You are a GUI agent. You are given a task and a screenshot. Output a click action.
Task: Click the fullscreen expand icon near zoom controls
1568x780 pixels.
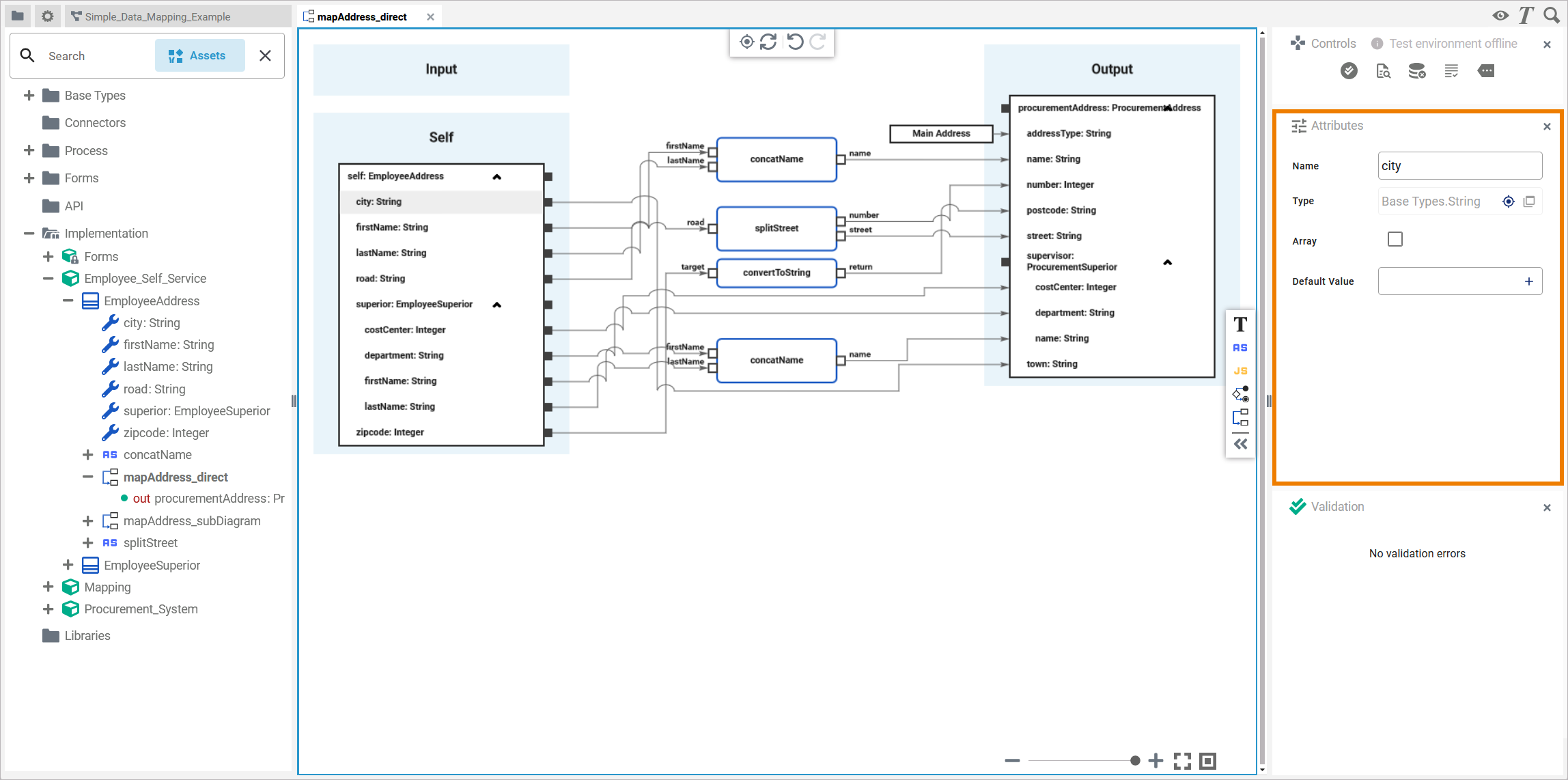(x=1182, y=761)
